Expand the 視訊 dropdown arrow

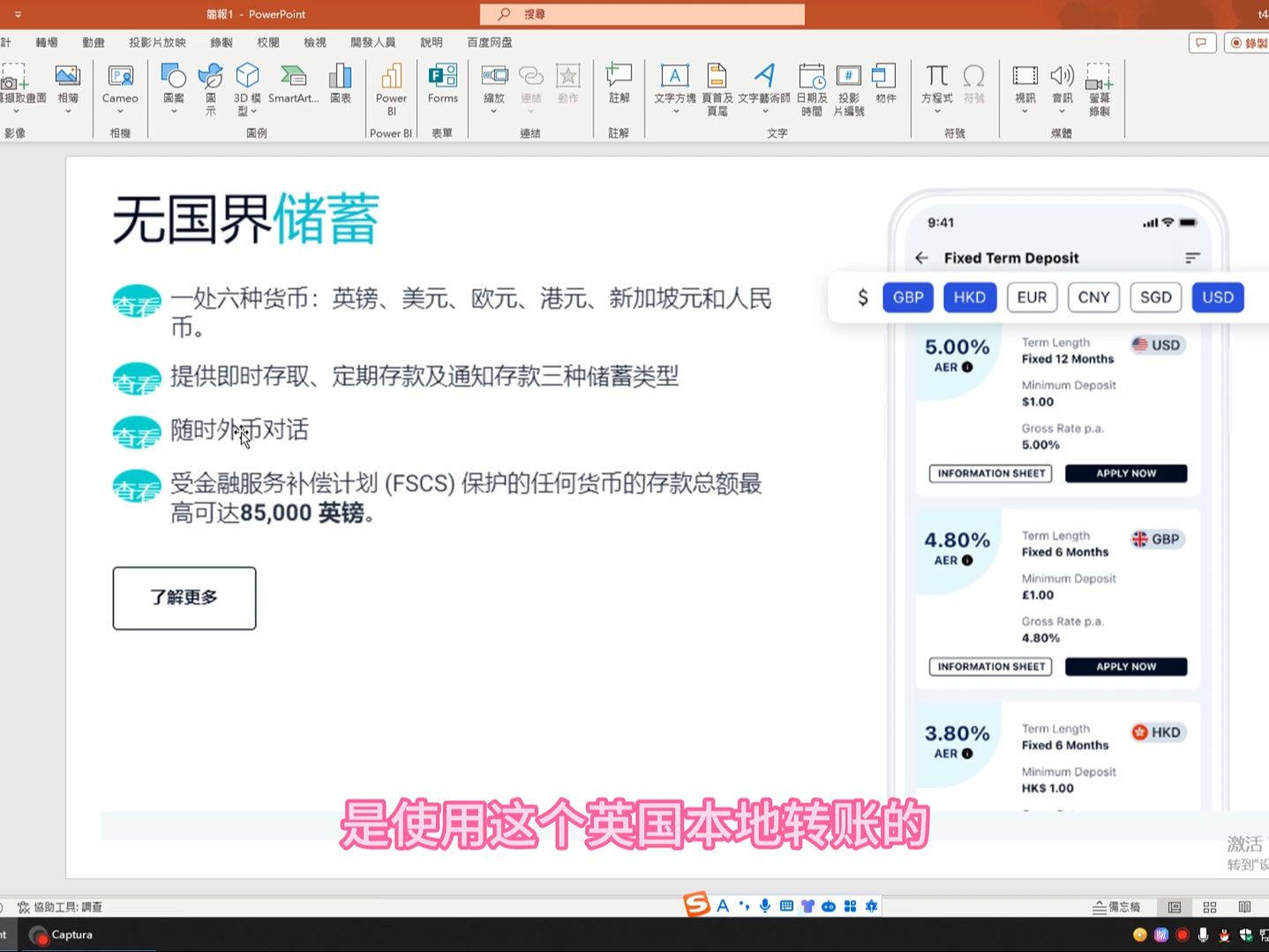(x=1025, y=111)
